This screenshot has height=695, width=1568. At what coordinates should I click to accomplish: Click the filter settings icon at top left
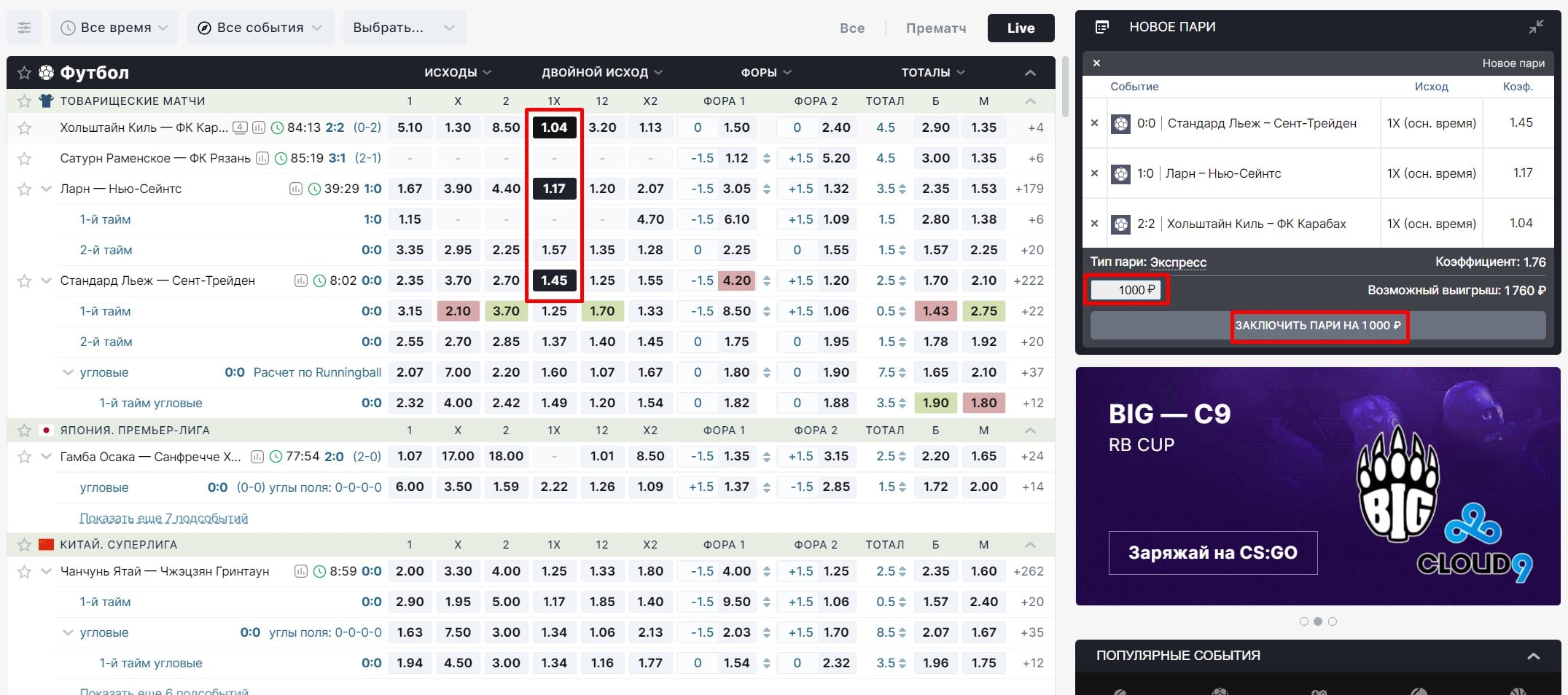[24, 28]
